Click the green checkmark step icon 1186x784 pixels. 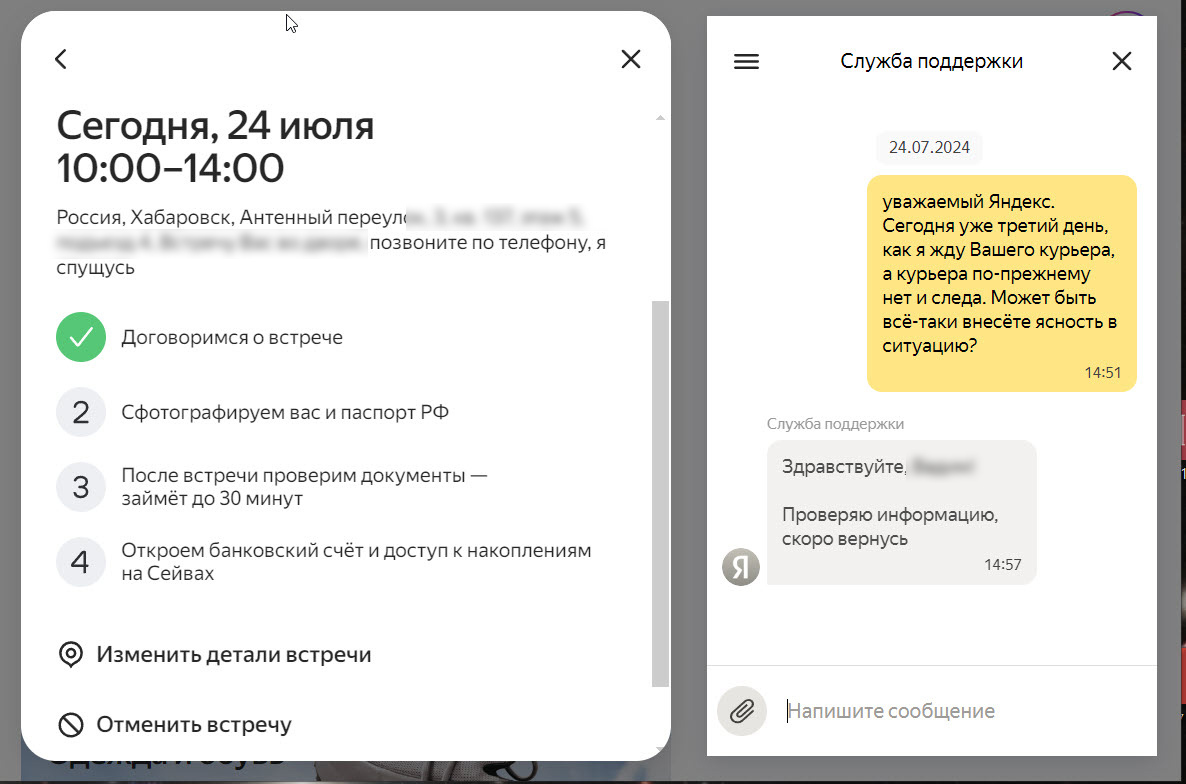click(x=81, y=337)
